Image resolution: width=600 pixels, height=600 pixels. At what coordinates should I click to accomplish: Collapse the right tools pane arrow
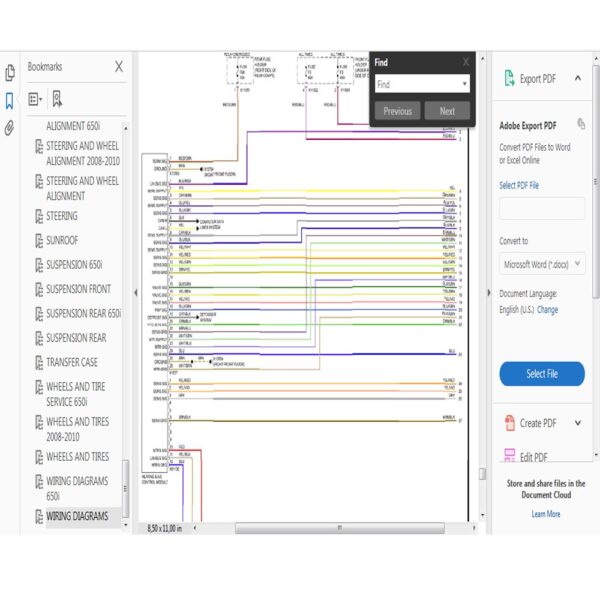pos(489,293)
